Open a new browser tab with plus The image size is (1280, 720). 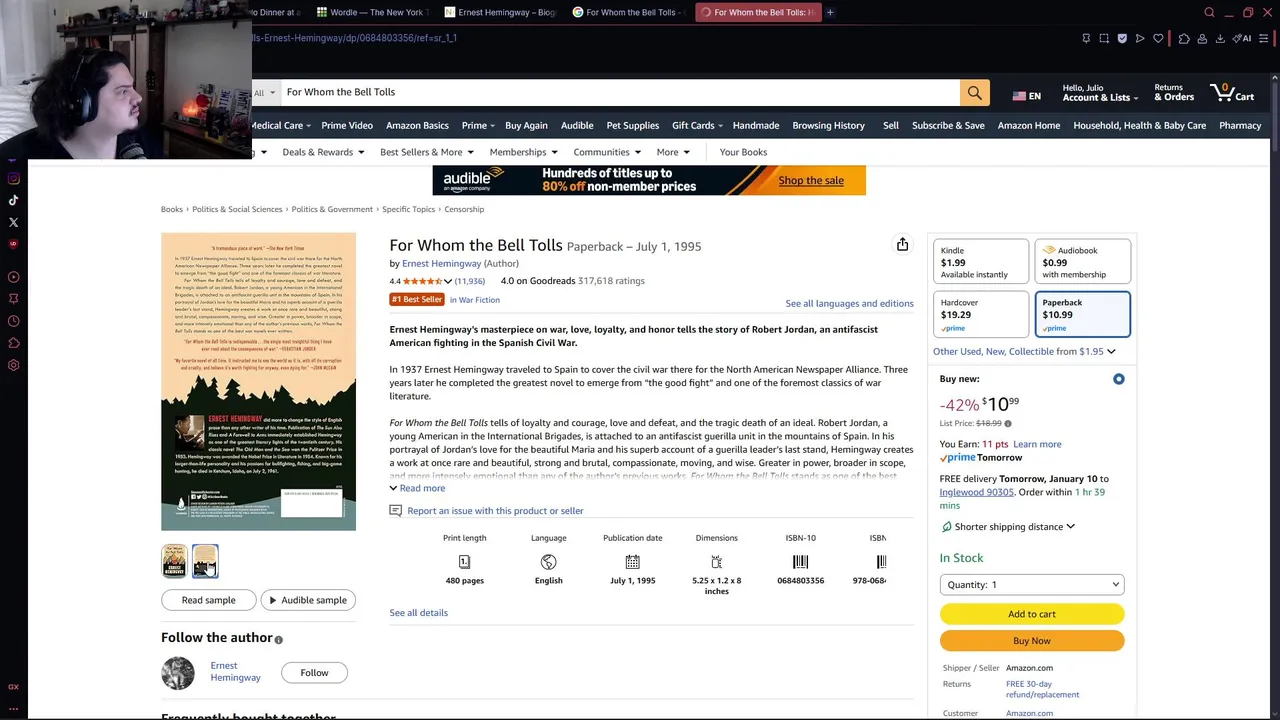pos(830,12)
